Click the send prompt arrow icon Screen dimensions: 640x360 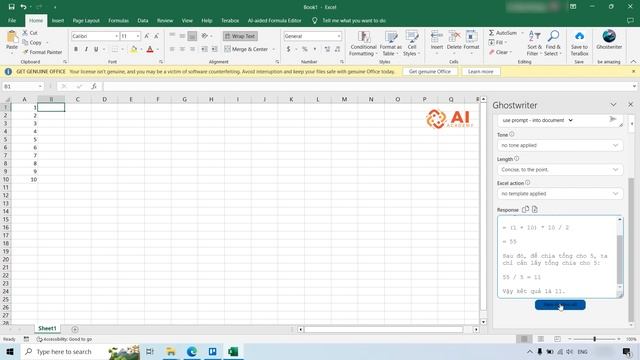(613, 119)
